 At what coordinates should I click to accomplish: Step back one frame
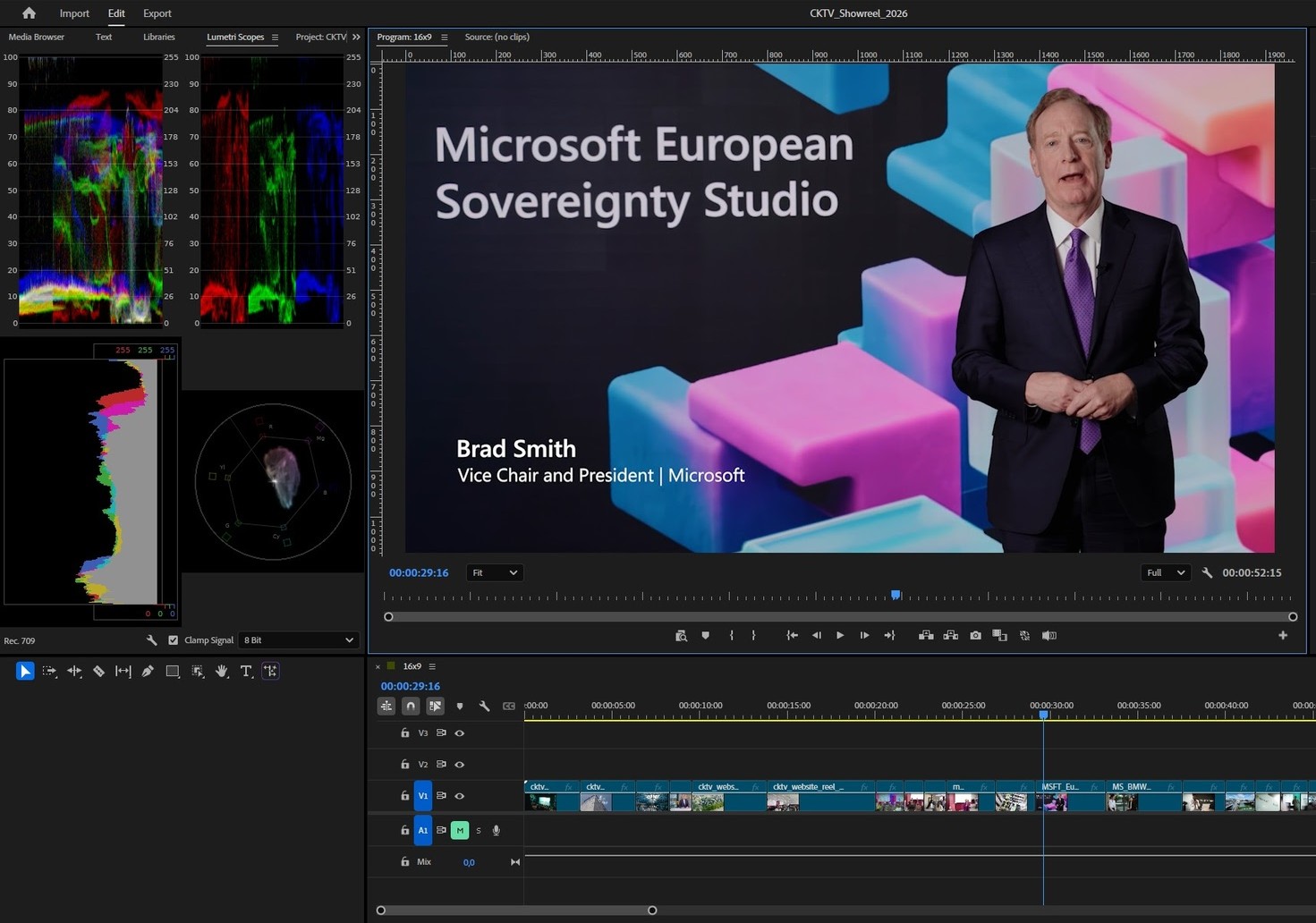click(x=816, y=635)
